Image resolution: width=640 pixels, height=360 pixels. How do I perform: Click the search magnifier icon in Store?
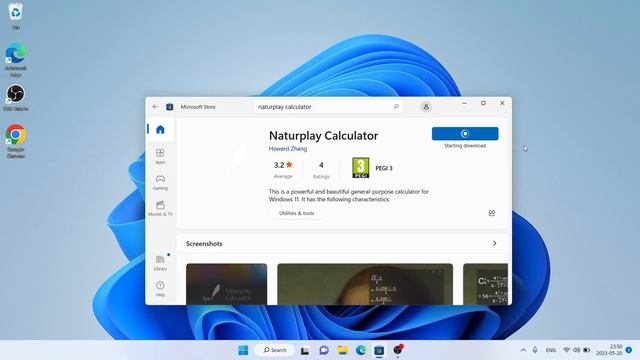point(396,107)
